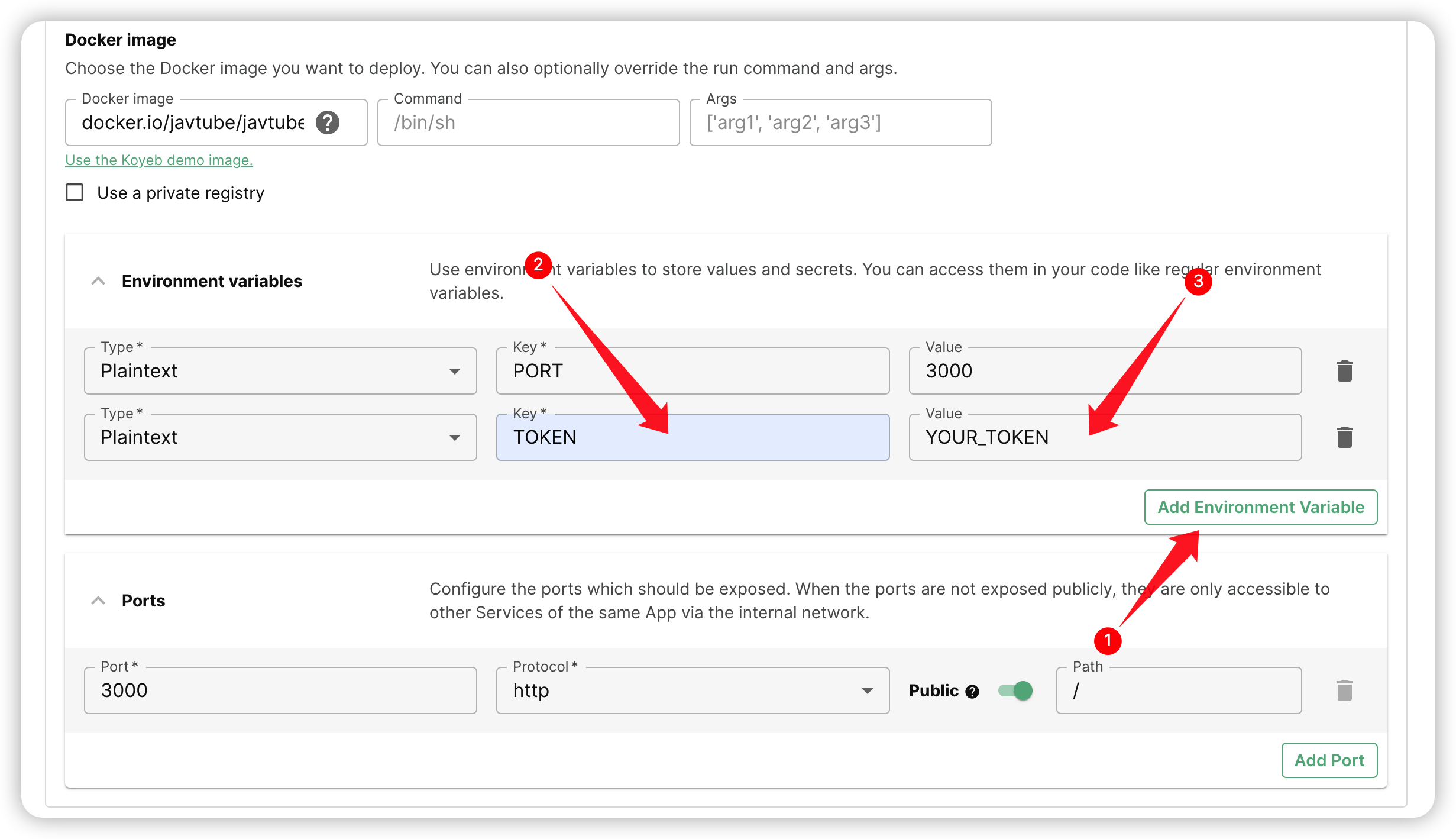Screen dimensions: 1456x839
Task: Enable the Use a private registry checkbox
Action: coord(74,194)
